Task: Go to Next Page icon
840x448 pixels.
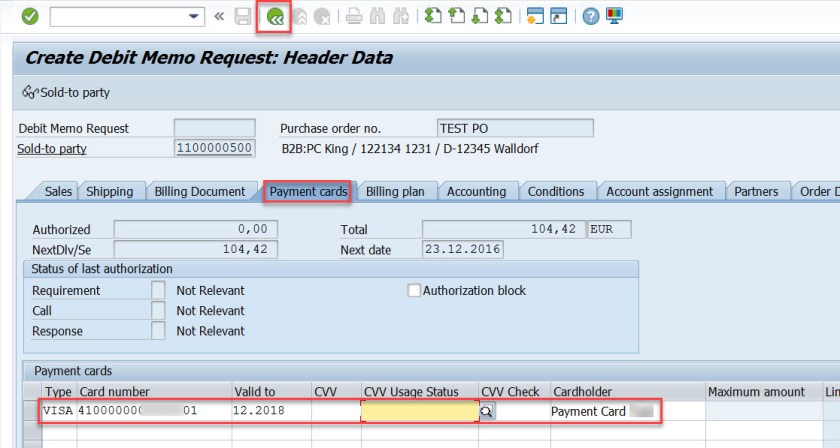Action: tap(479, 16)
